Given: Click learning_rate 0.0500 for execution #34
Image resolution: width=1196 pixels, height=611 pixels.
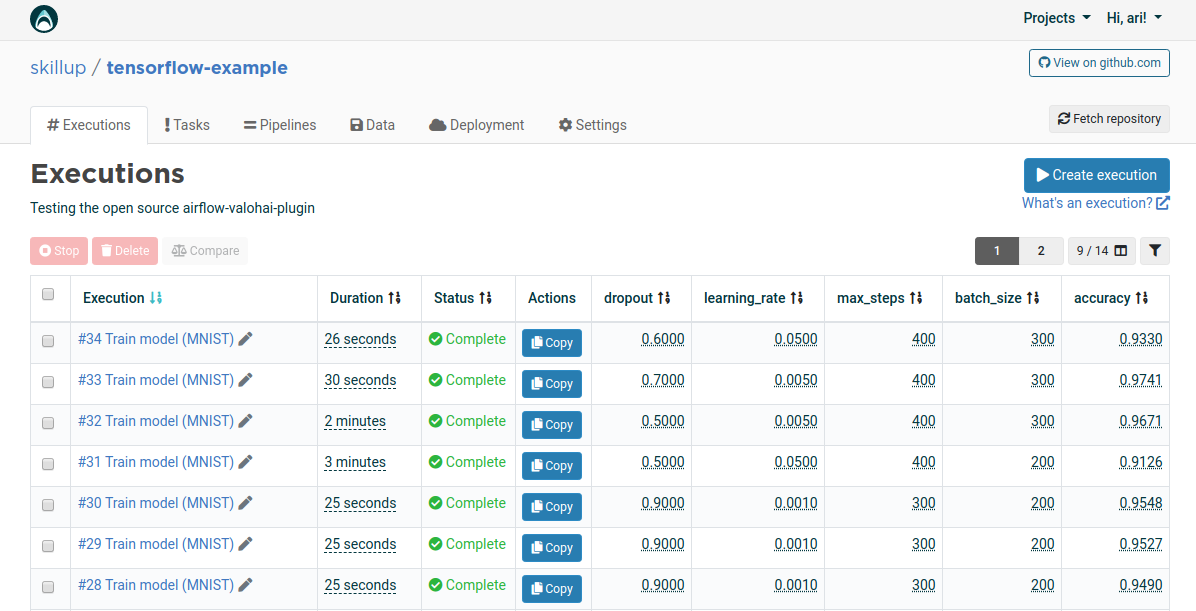Looking at the screenshot, I should click(796, 339).
